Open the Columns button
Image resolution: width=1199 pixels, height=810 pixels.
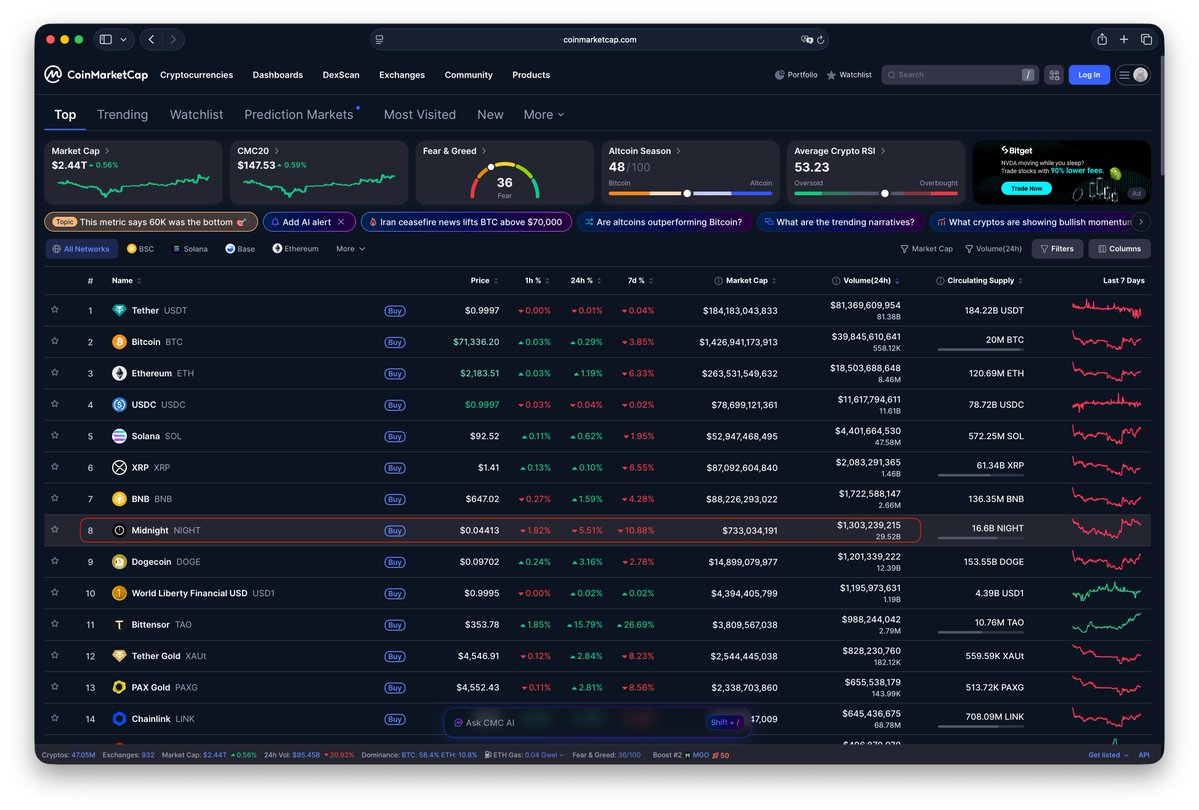1119,249
